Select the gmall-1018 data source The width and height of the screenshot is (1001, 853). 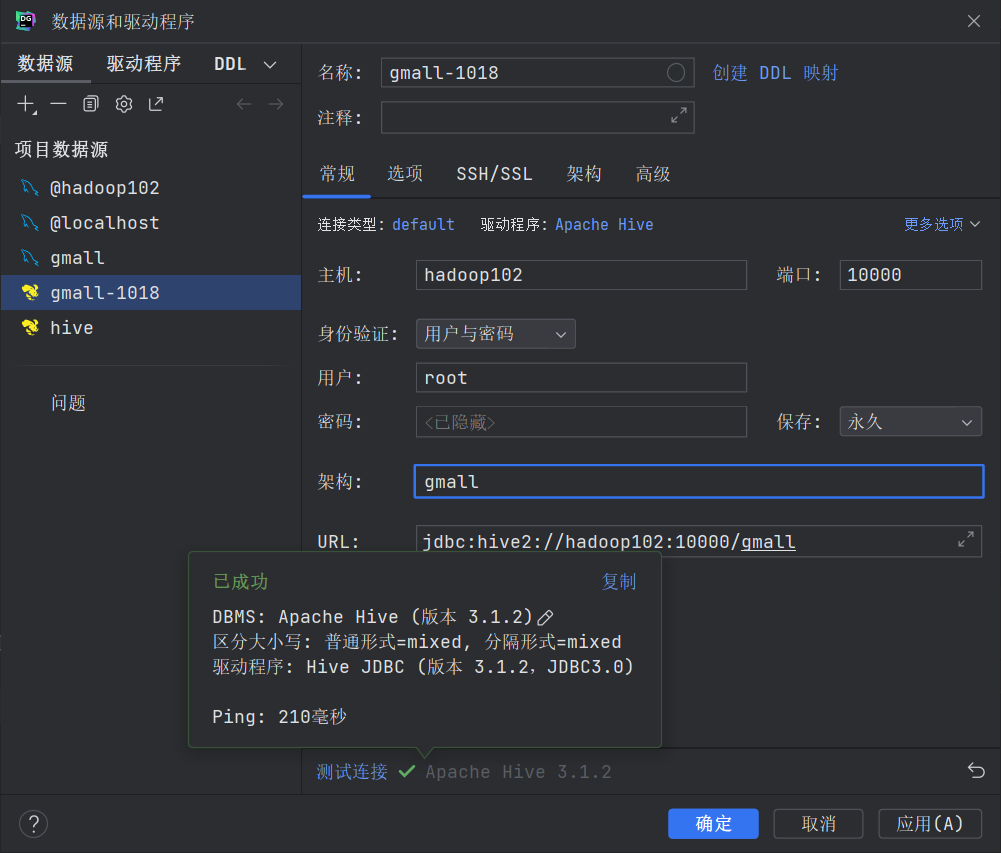click(151, 292)
